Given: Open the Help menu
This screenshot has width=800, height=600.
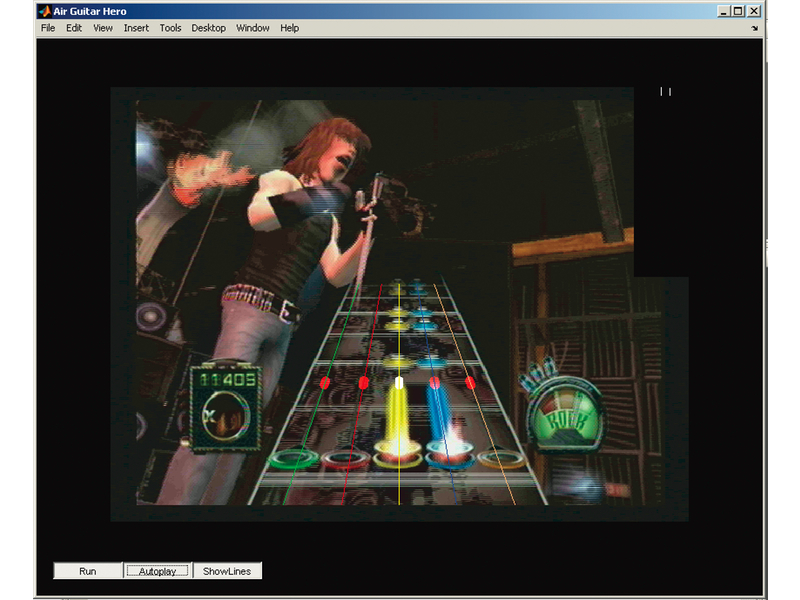Looking at the screenshot, I should 289,28.
